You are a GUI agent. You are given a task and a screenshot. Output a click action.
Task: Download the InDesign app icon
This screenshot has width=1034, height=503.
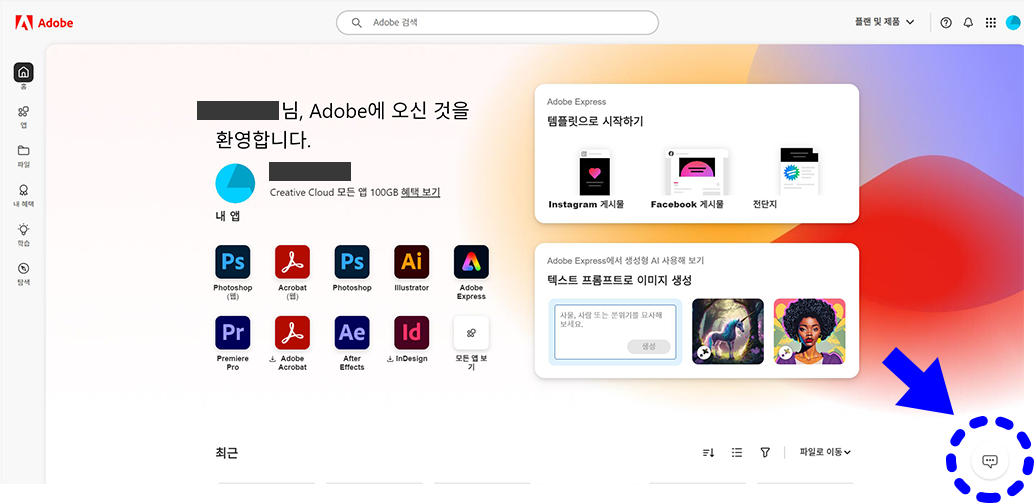411,333
